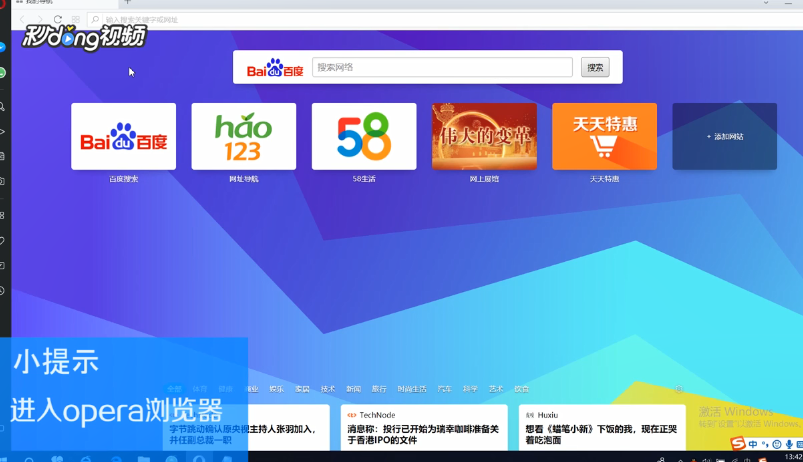Screen dimensions: 803x462
Task: Select the 艺术 news category
Action: (x=496, y=389)
